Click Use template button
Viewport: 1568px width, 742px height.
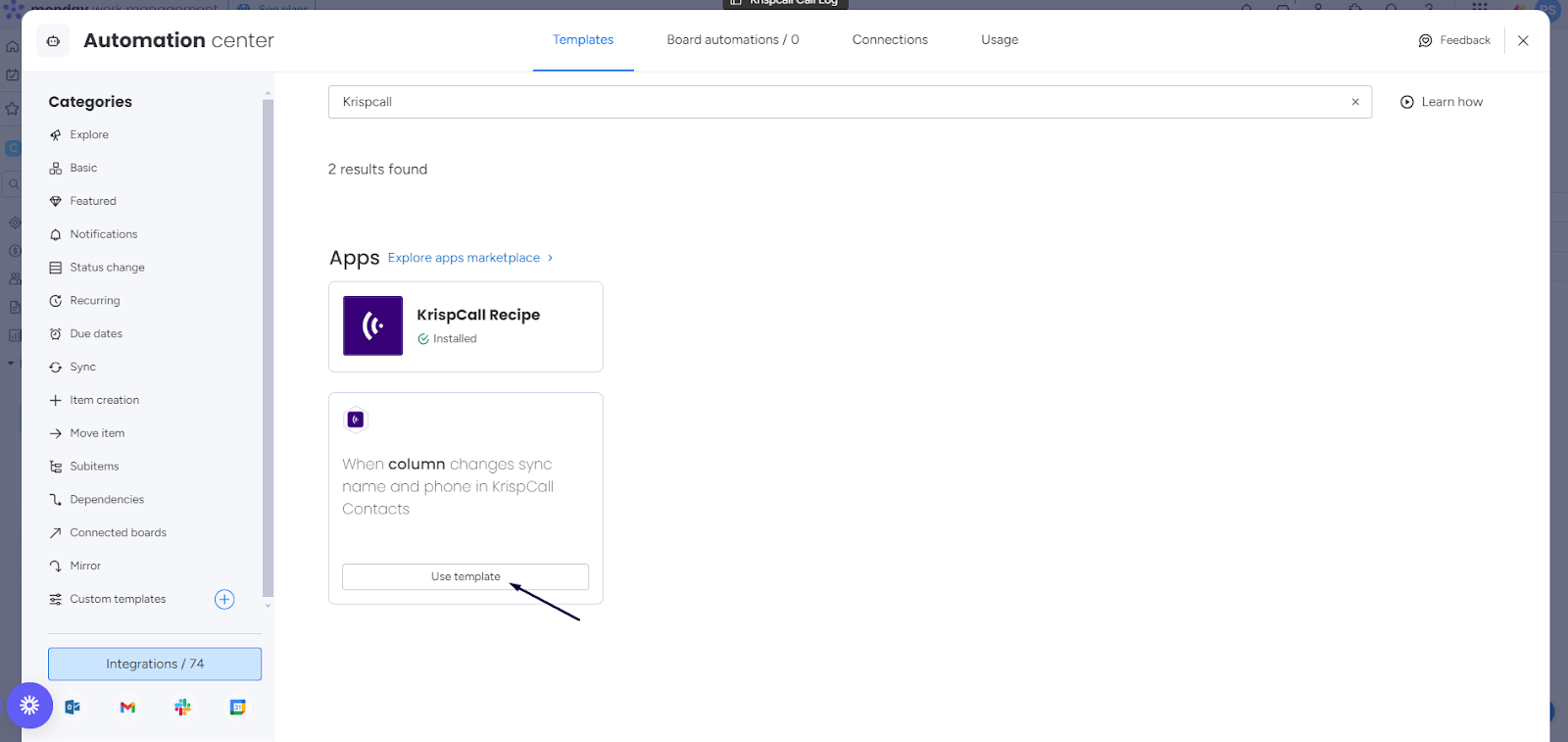[x=465, y=576]
